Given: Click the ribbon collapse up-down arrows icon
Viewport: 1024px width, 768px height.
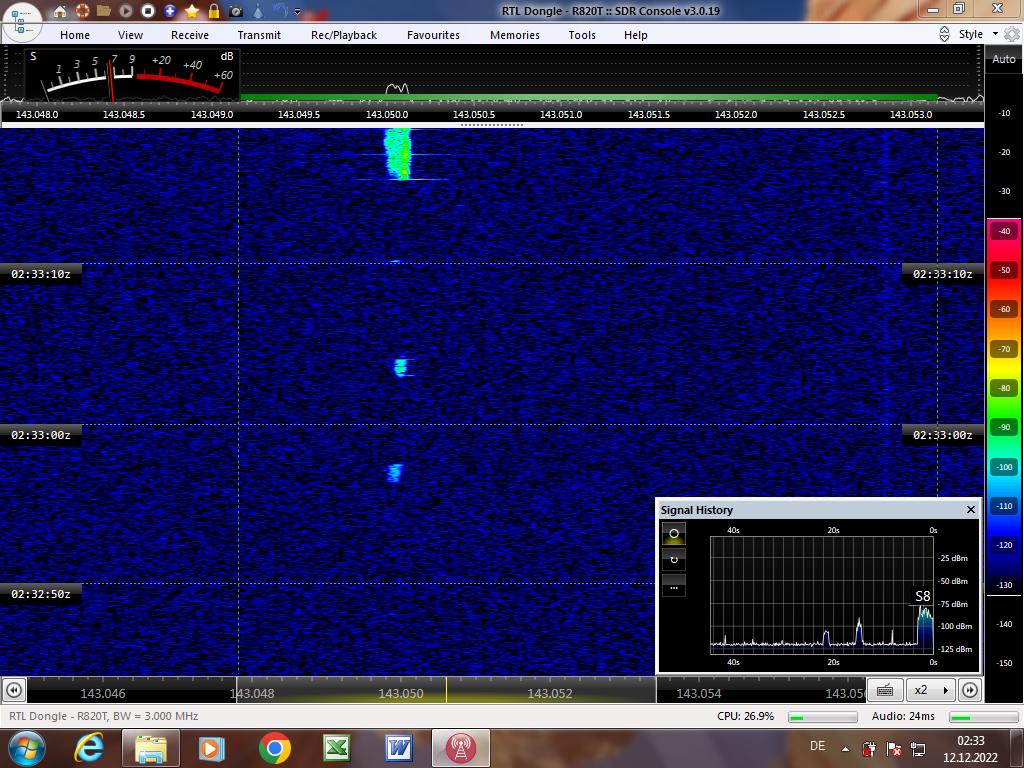Looking at the screenshot, I should tap(944, 34).
